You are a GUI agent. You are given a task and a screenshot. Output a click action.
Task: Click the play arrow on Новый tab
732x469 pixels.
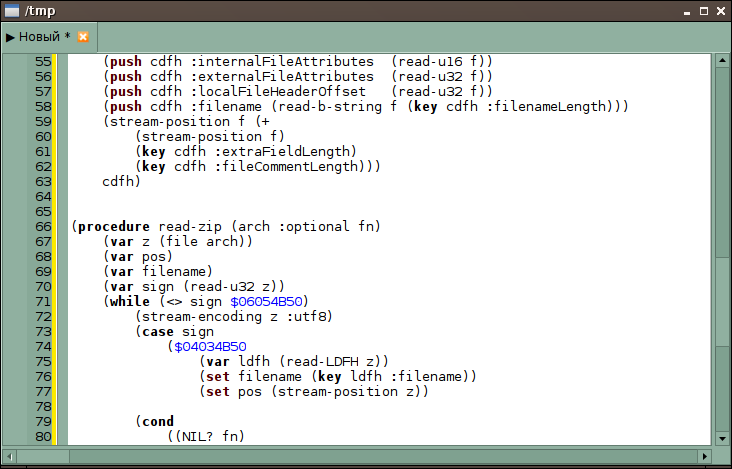coord(11,37)
